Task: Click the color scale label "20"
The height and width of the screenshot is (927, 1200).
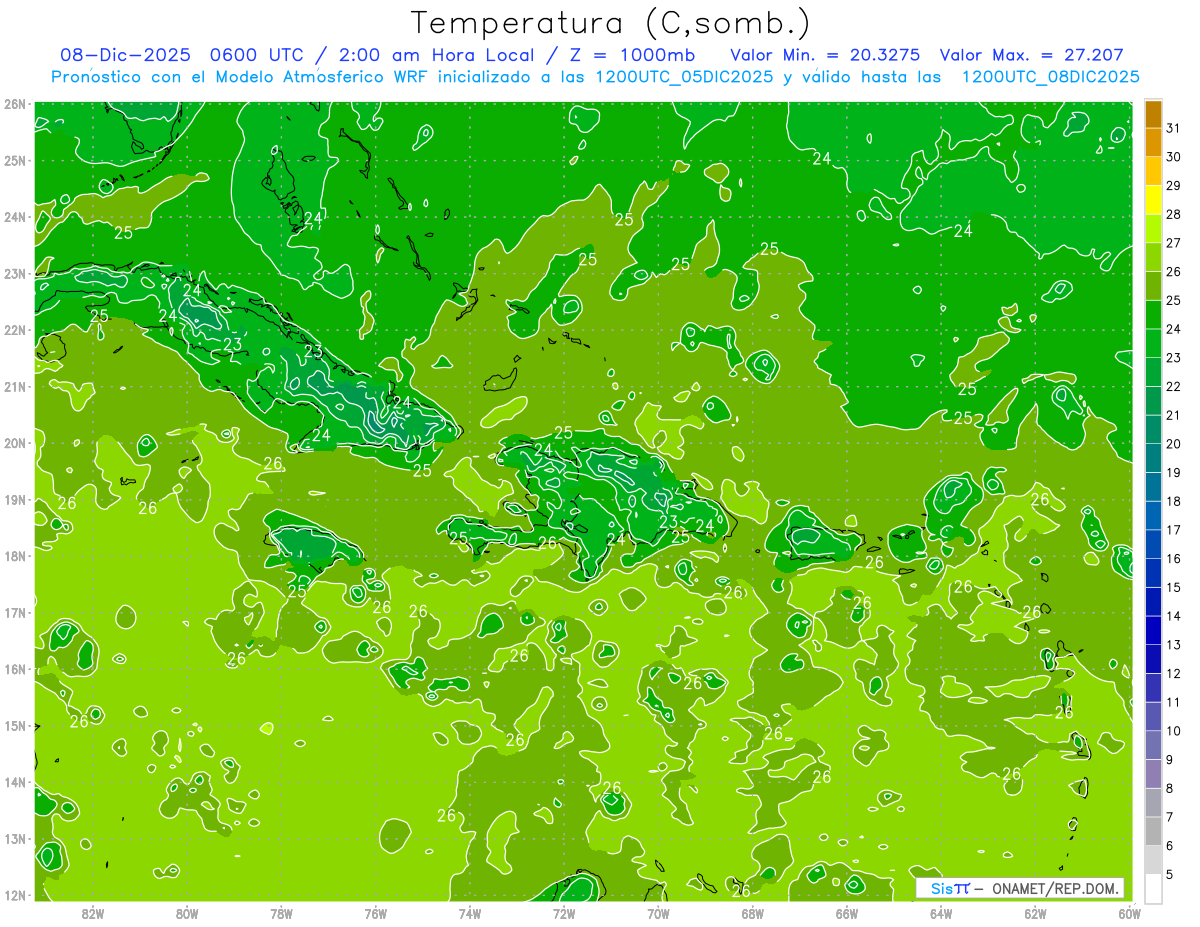Action: [x=1173, y=443]
